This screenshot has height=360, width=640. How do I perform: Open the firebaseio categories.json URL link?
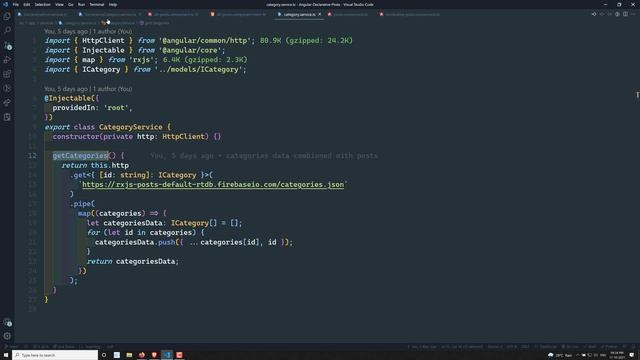point(213,184)
